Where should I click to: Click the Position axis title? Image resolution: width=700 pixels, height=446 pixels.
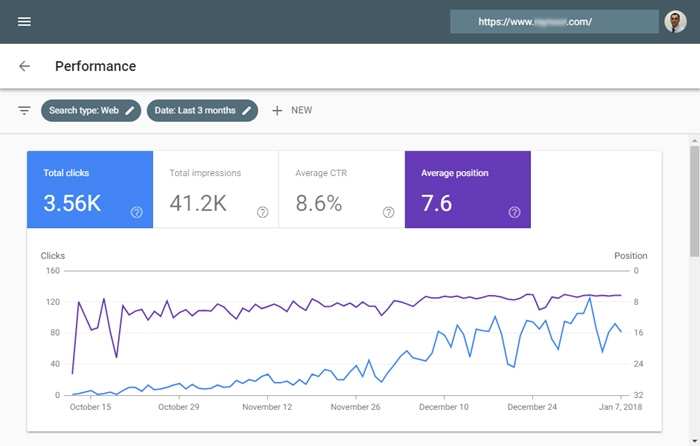pos(630,256)
